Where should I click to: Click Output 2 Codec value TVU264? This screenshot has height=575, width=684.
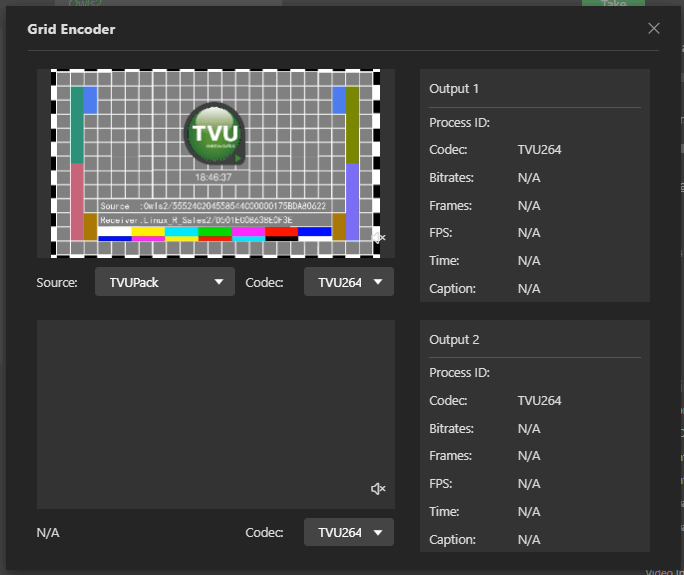[x=539, y=400]
